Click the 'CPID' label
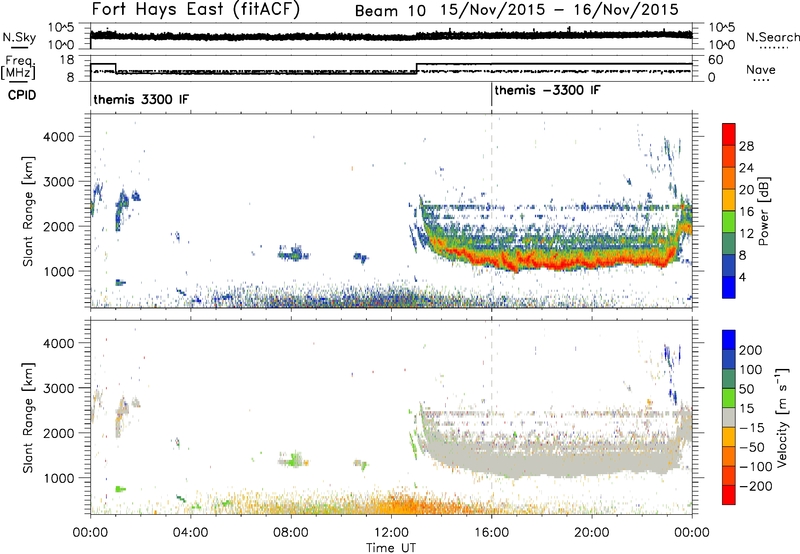This screenshot has width=800, height=554. point(22,95)
